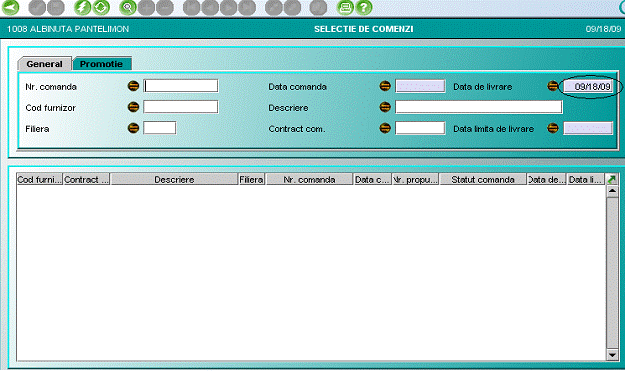The height and width of the screenshot is (371, 626).
Task: Sort by the Data de... column header
Action: [x=547, y=180]
